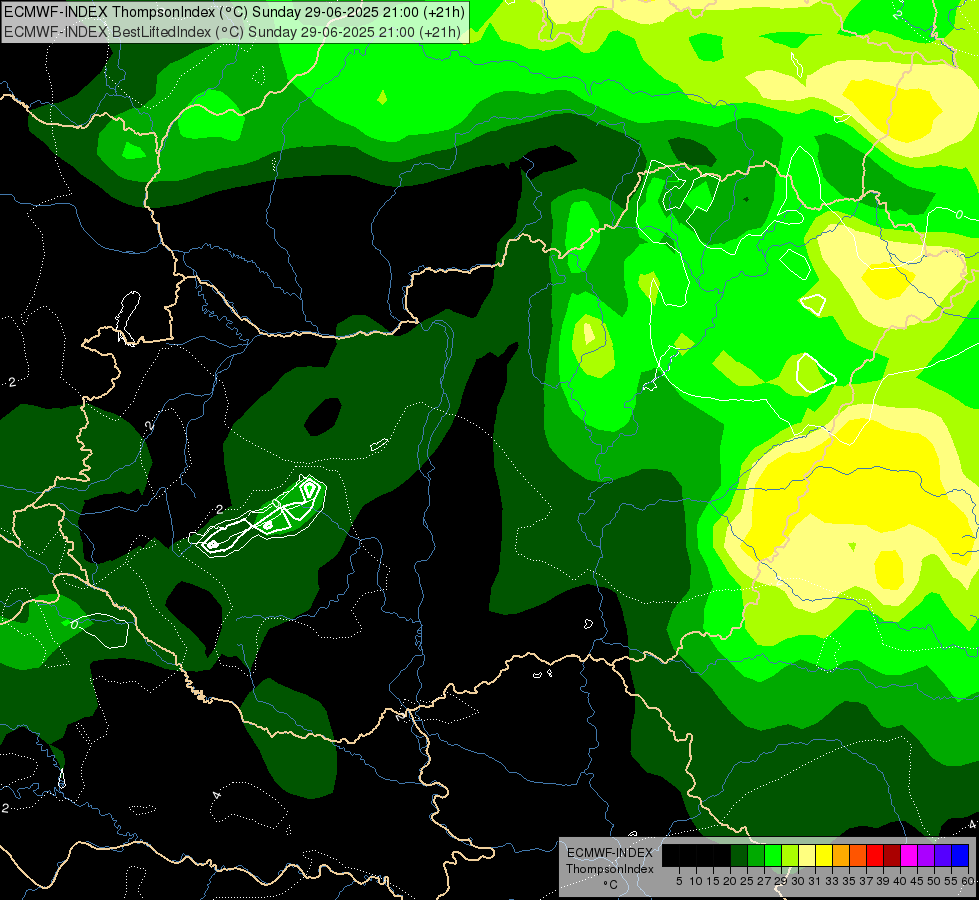Click the ECMWF-INDEX label in the legend box
The height and width of the screenshot is (900, 979).
tap(610, 853)
